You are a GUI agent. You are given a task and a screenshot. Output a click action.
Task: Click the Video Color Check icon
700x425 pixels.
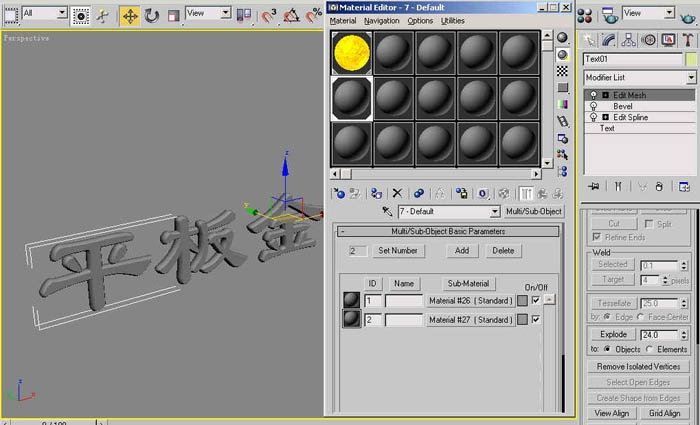tap(562, 104)
